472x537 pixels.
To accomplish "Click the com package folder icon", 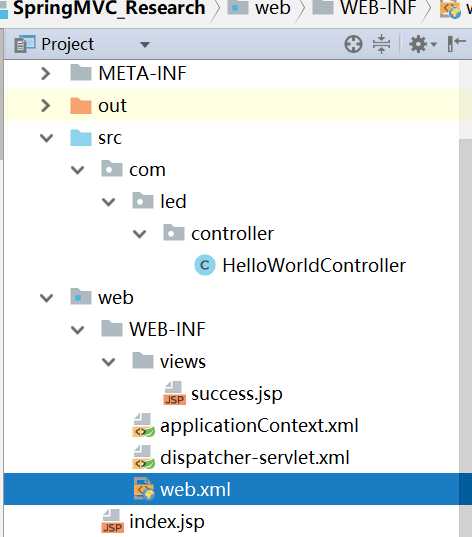I will point(112,169).
